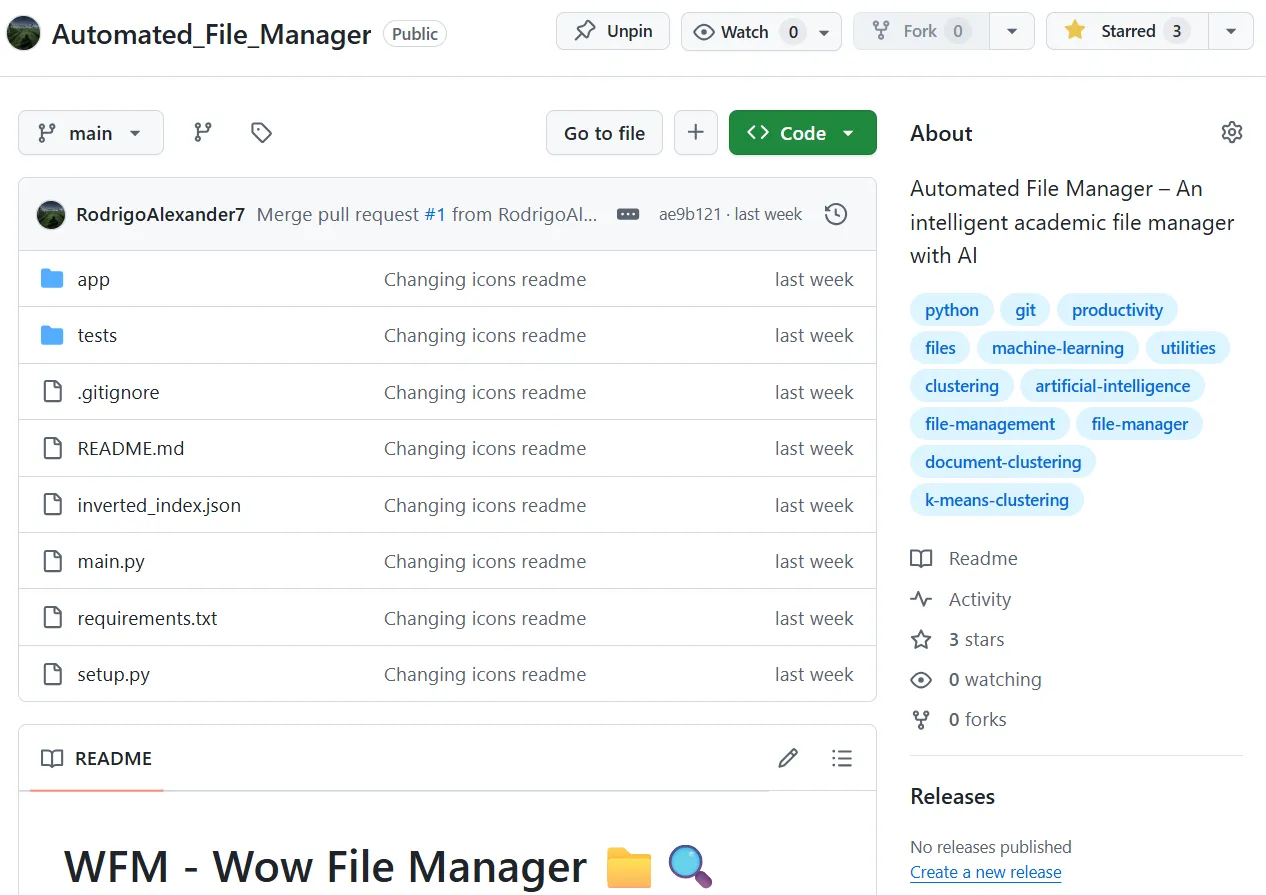Open the tags icon
This screenshot has width=1266, height=895.
(261, 132)
